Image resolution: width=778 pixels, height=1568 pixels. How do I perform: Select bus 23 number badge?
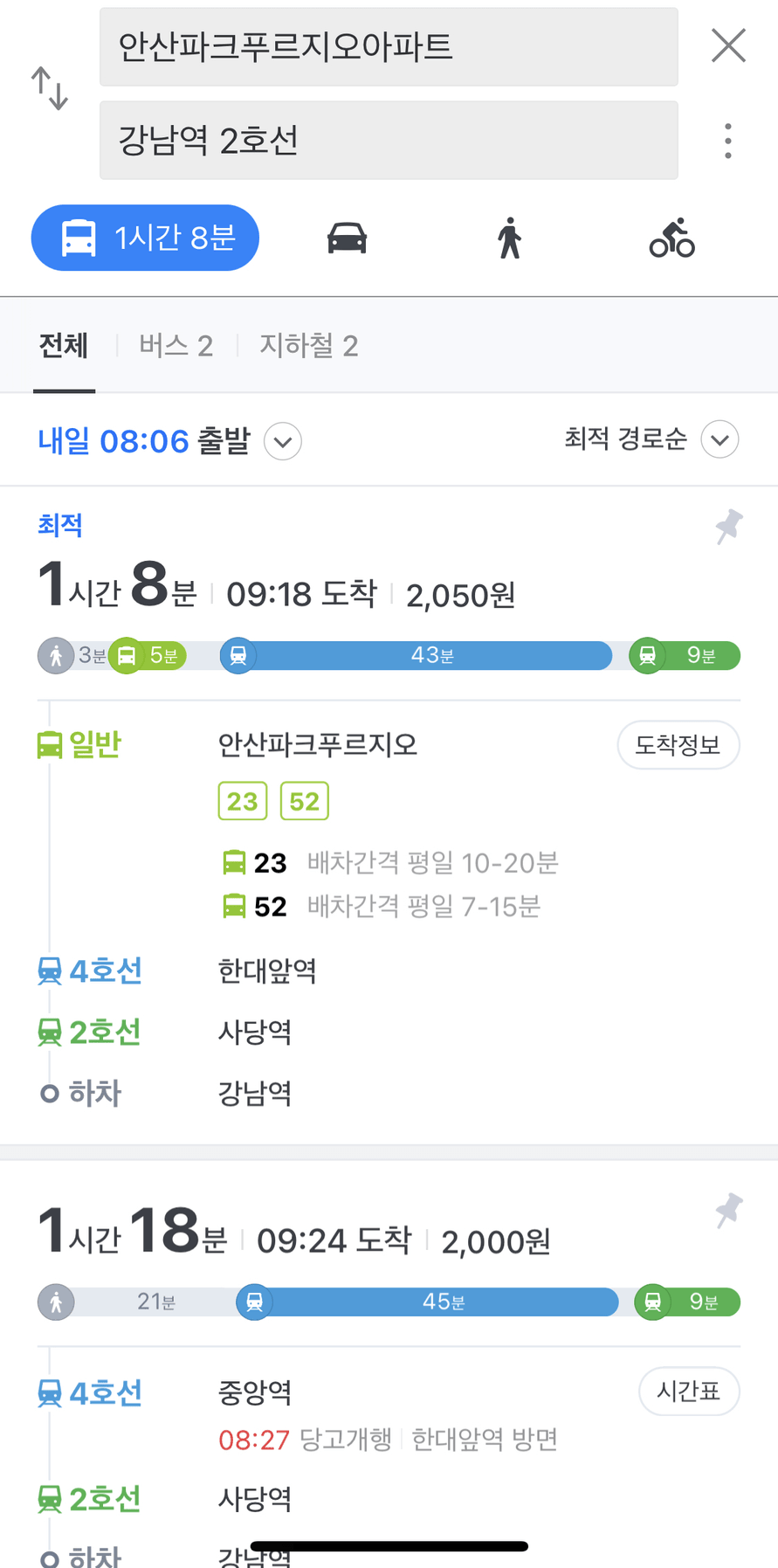pyautogui.click(x=242, y=801)
